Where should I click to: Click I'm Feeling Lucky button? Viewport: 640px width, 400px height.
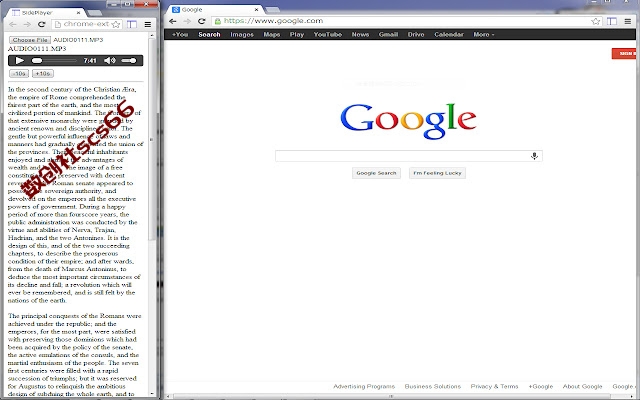(437, 173)
